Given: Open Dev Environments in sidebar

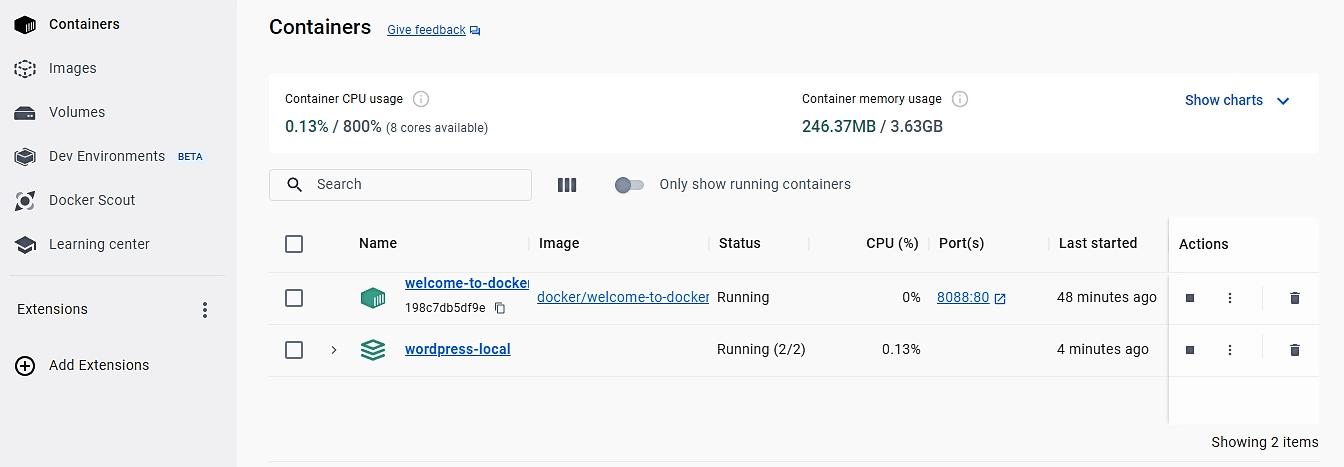Looking at the screenshot, I should coord(107,156).
